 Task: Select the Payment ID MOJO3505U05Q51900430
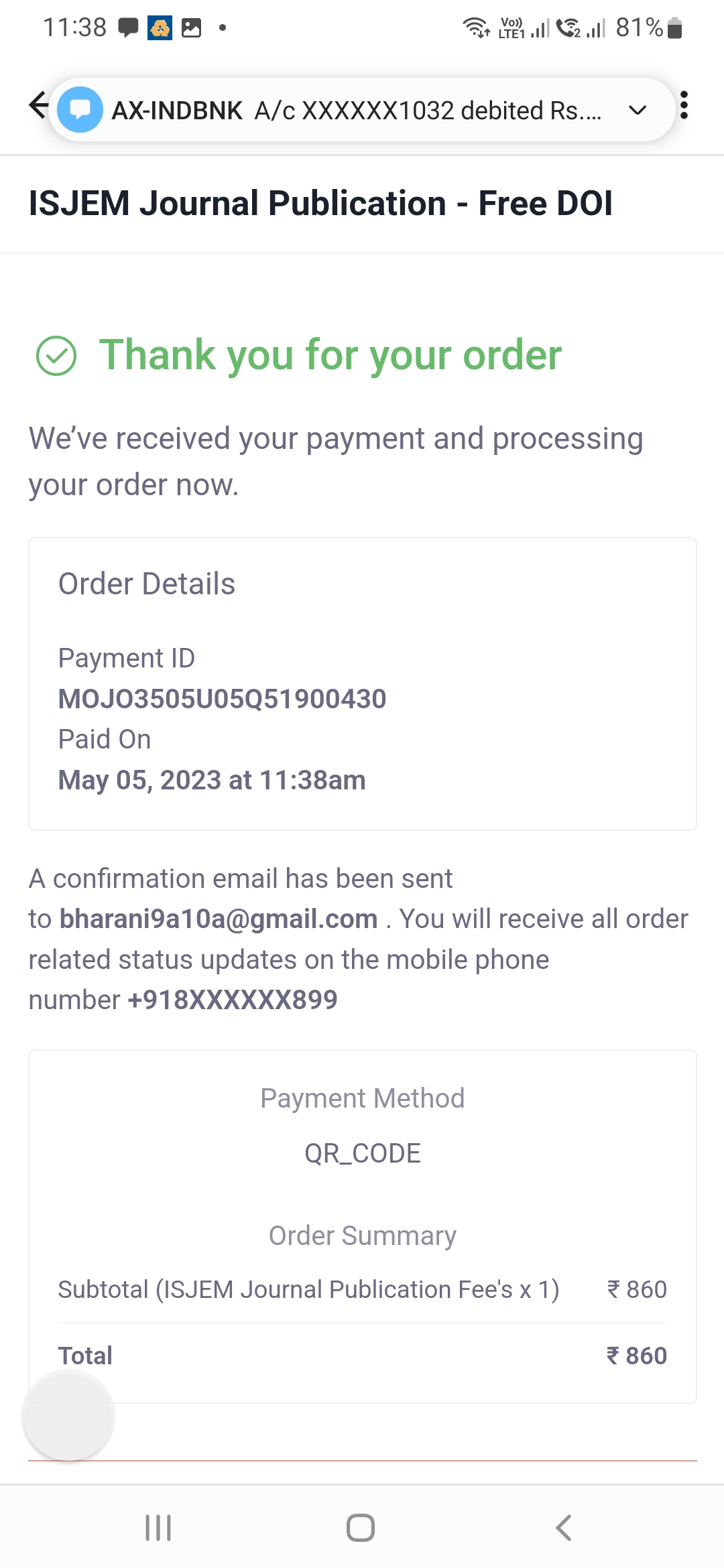[x=222, y=699]
